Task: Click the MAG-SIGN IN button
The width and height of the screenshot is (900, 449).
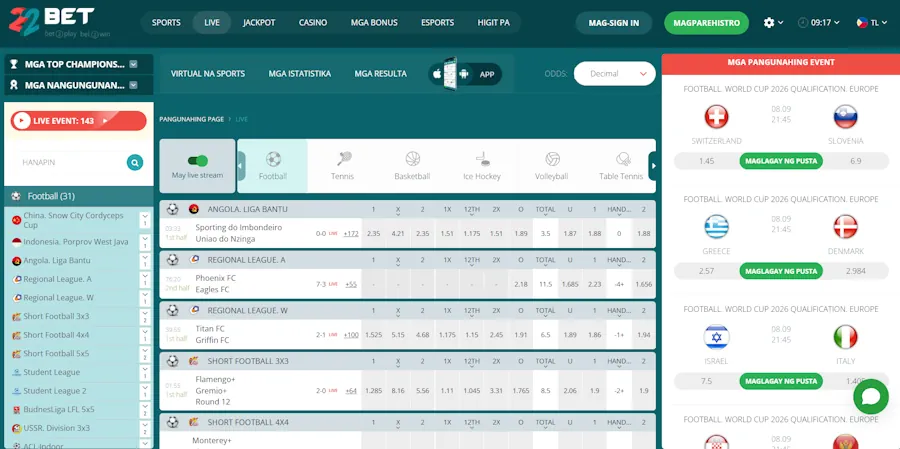Action: click(614, 23)
